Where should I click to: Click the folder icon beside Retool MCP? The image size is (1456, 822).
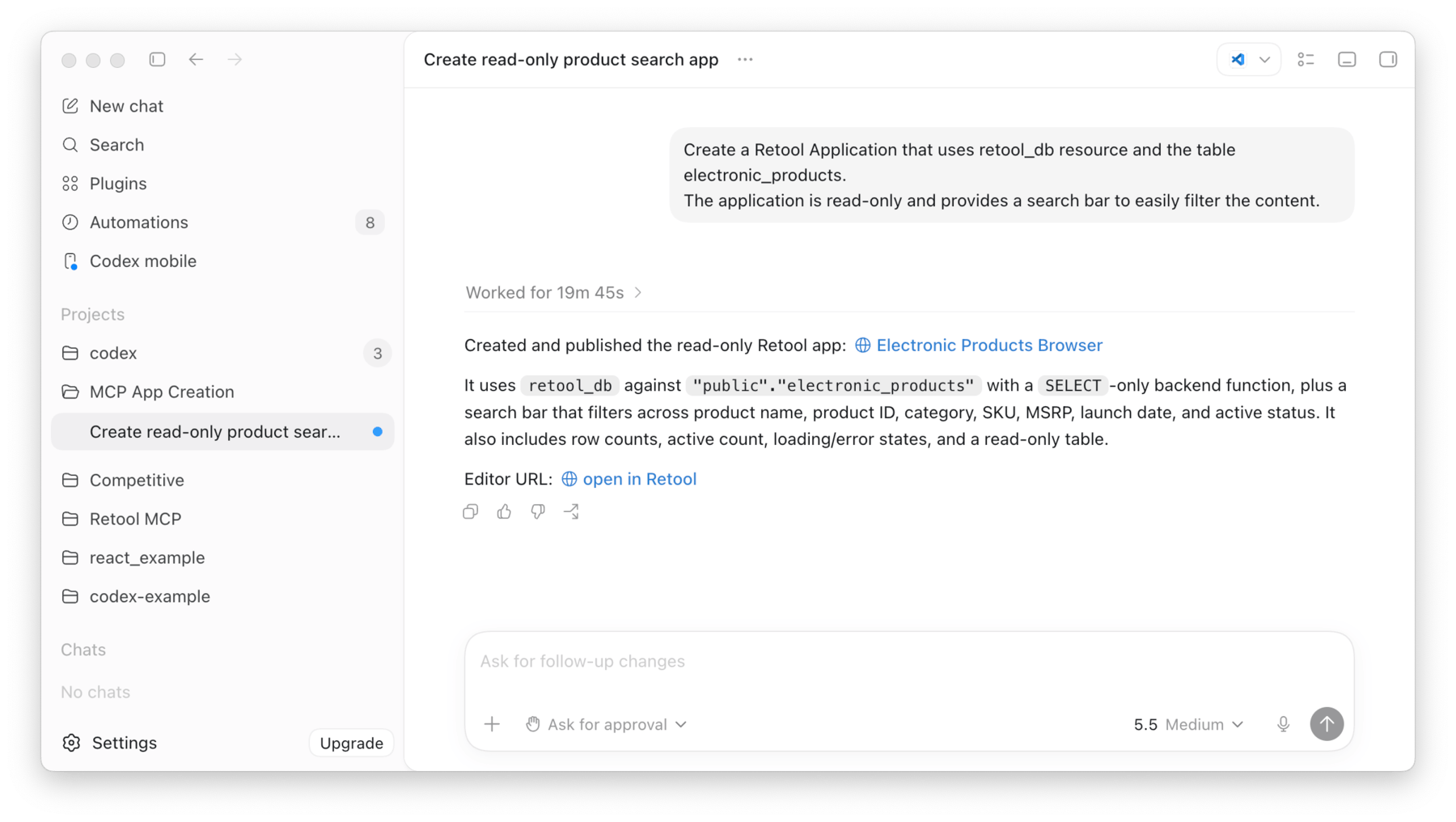click(70, 519)
